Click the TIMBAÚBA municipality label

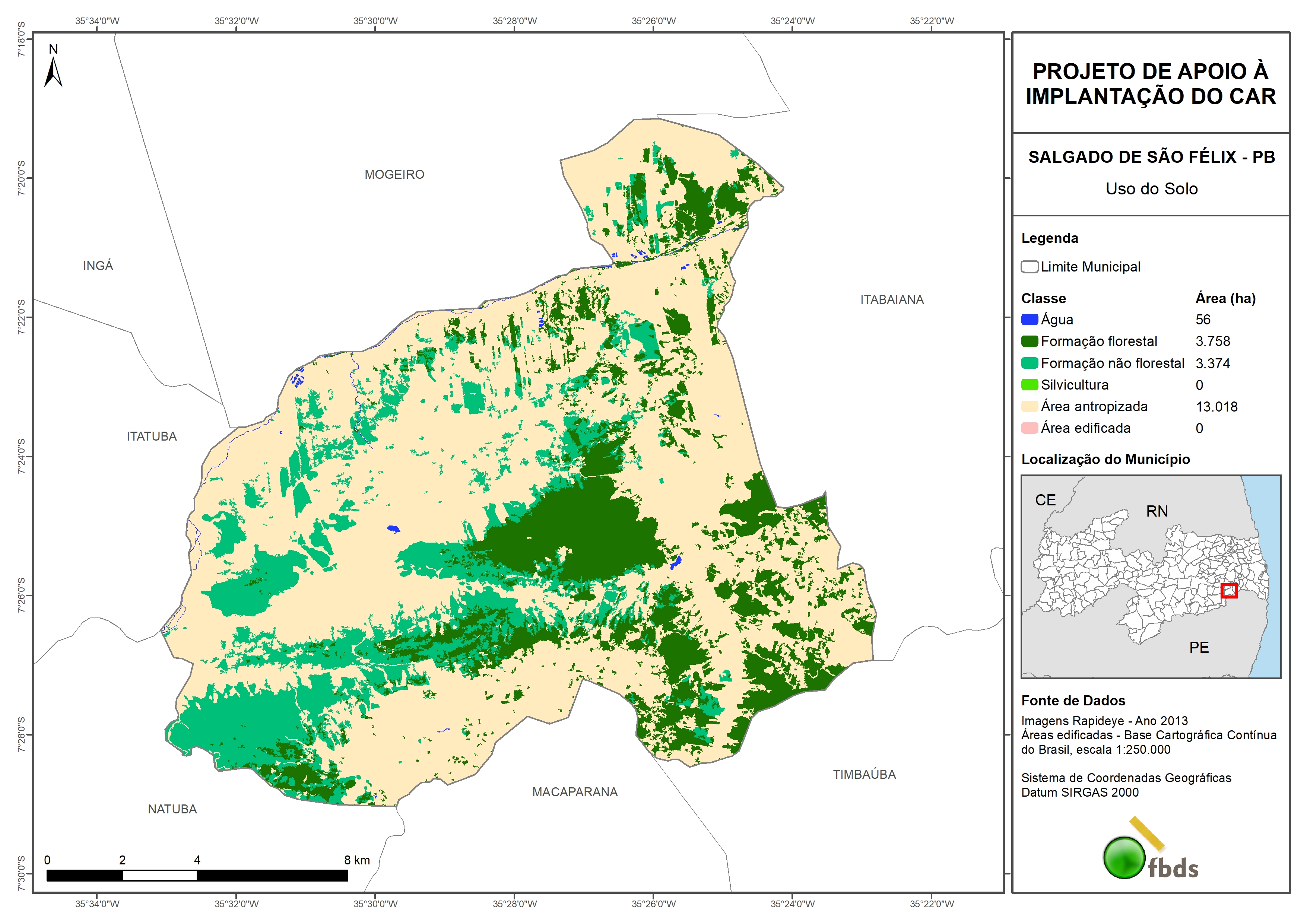pos(864,774)
